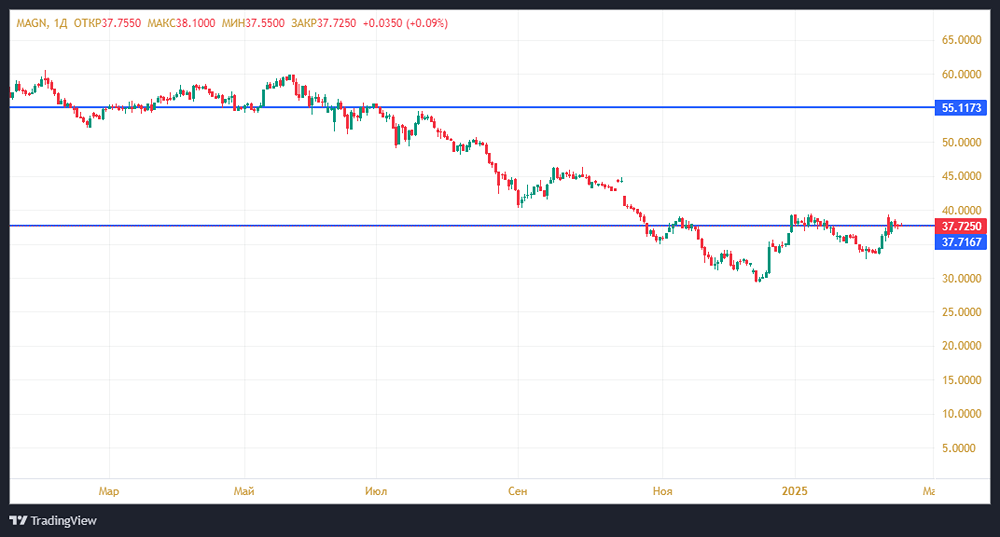Click the blue 55.1173 price label

point(961,107)
